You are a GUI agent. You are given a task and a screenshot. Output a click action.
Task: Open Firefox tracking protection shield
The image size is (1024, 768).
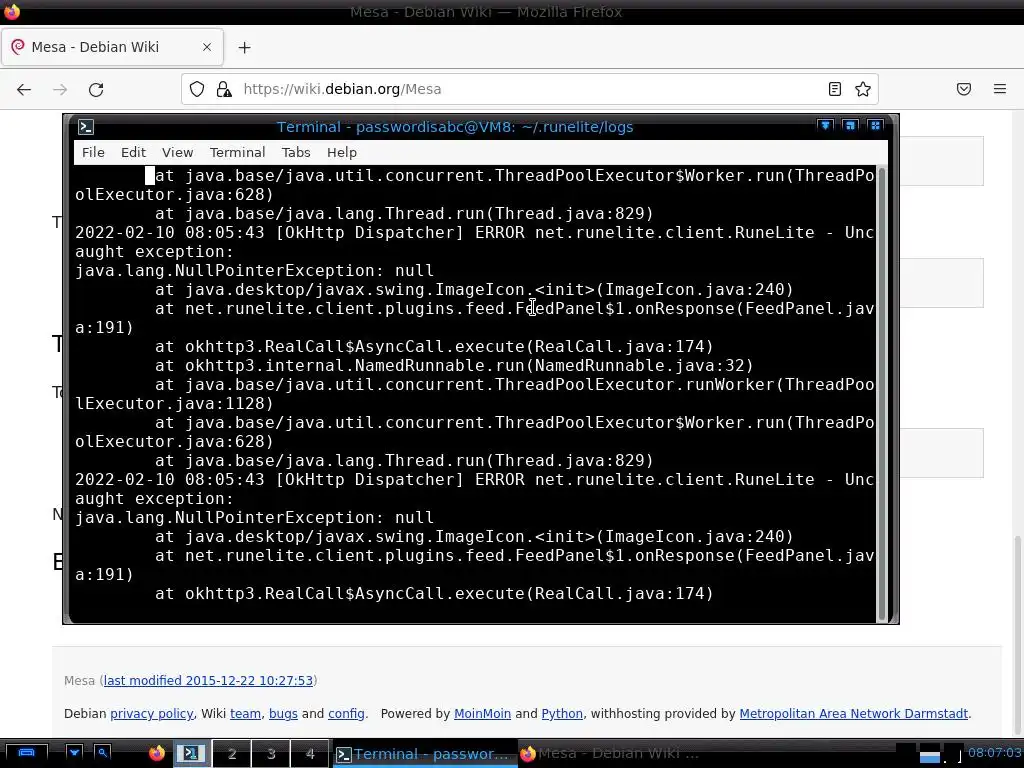click(197, 89)
